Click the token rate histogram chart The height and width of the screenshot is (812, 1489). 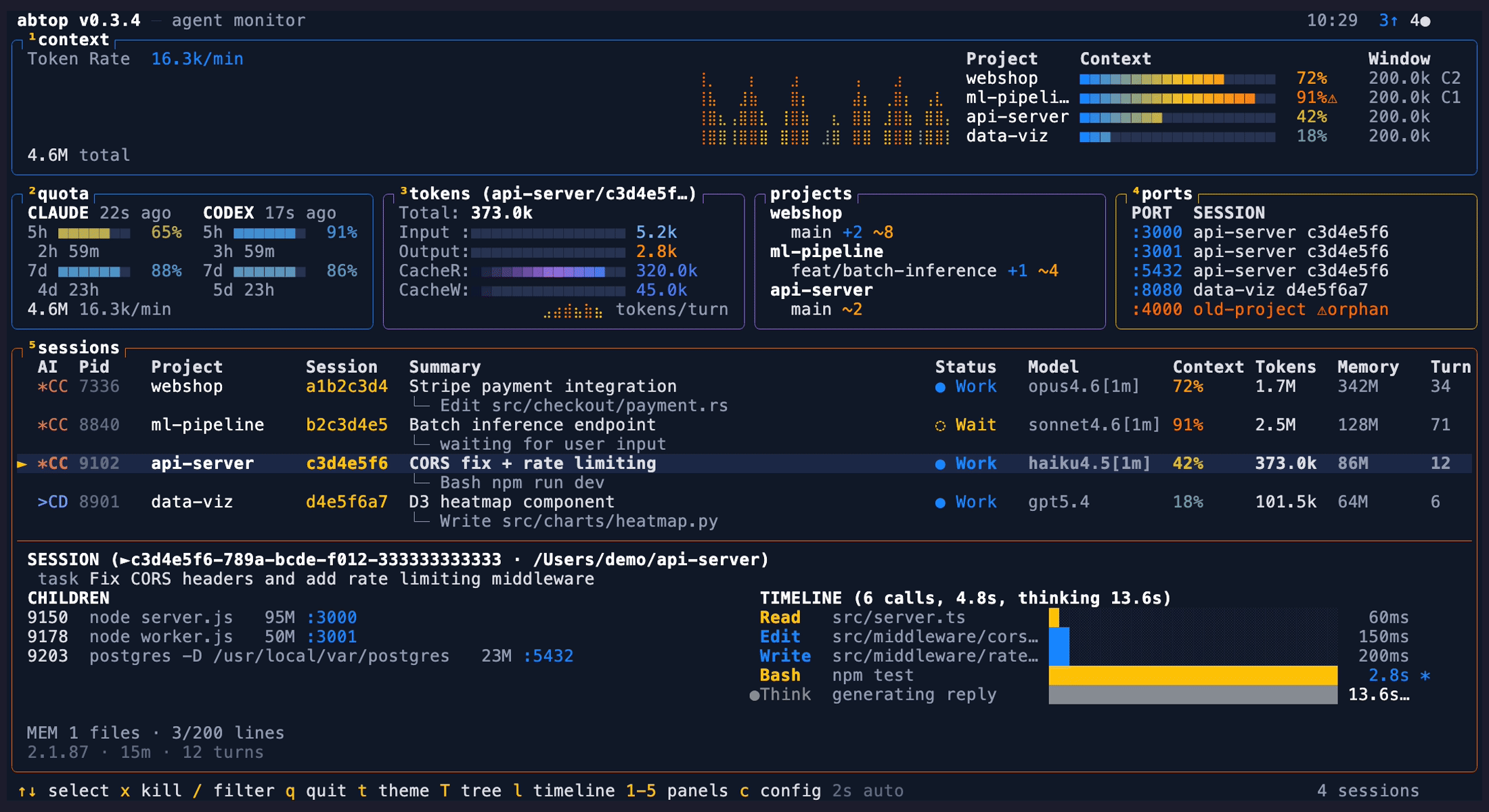pyautogui.click(x=825, y=108)
